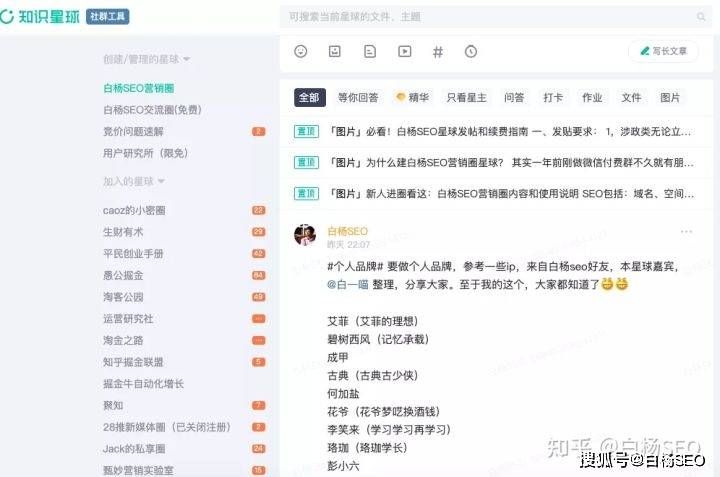This screenshot has height=477, width=720.
Task: Open 生财有术 planet
Action: point(123,232)
